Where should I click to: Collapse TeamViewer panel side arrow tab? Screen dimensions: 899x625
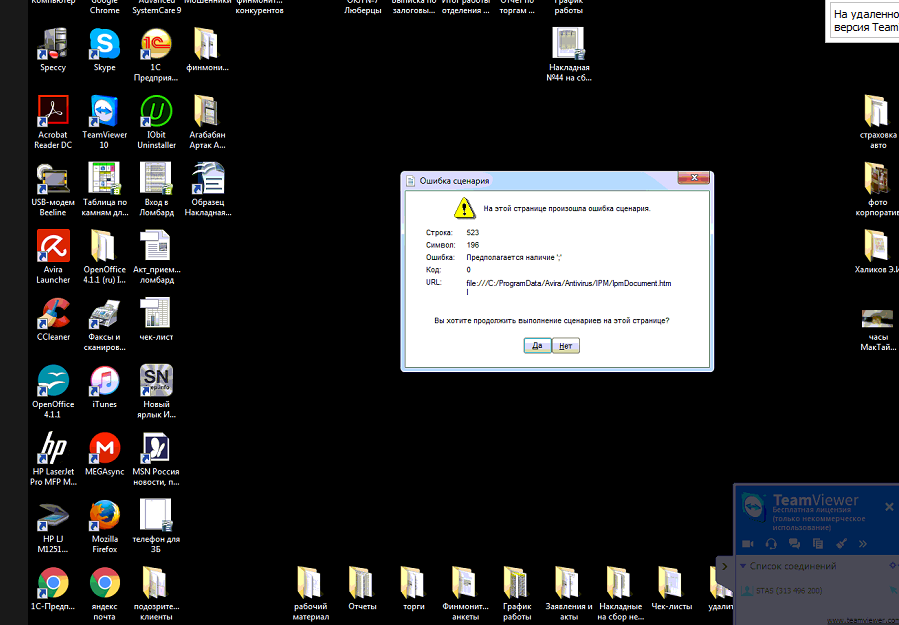[x=725, y=567]
